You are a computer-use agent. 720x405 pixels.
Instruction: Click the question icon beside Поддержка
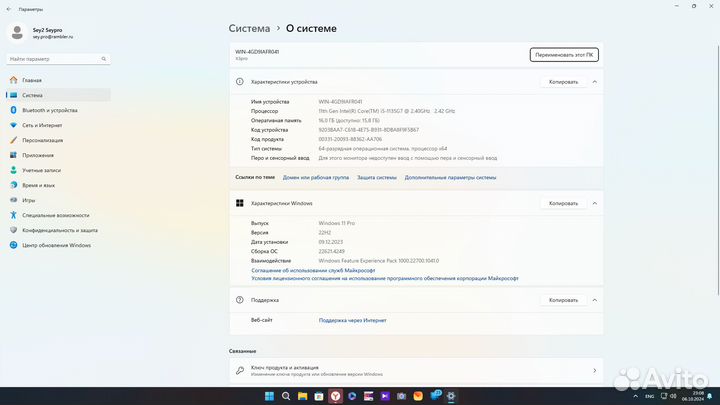240,300
